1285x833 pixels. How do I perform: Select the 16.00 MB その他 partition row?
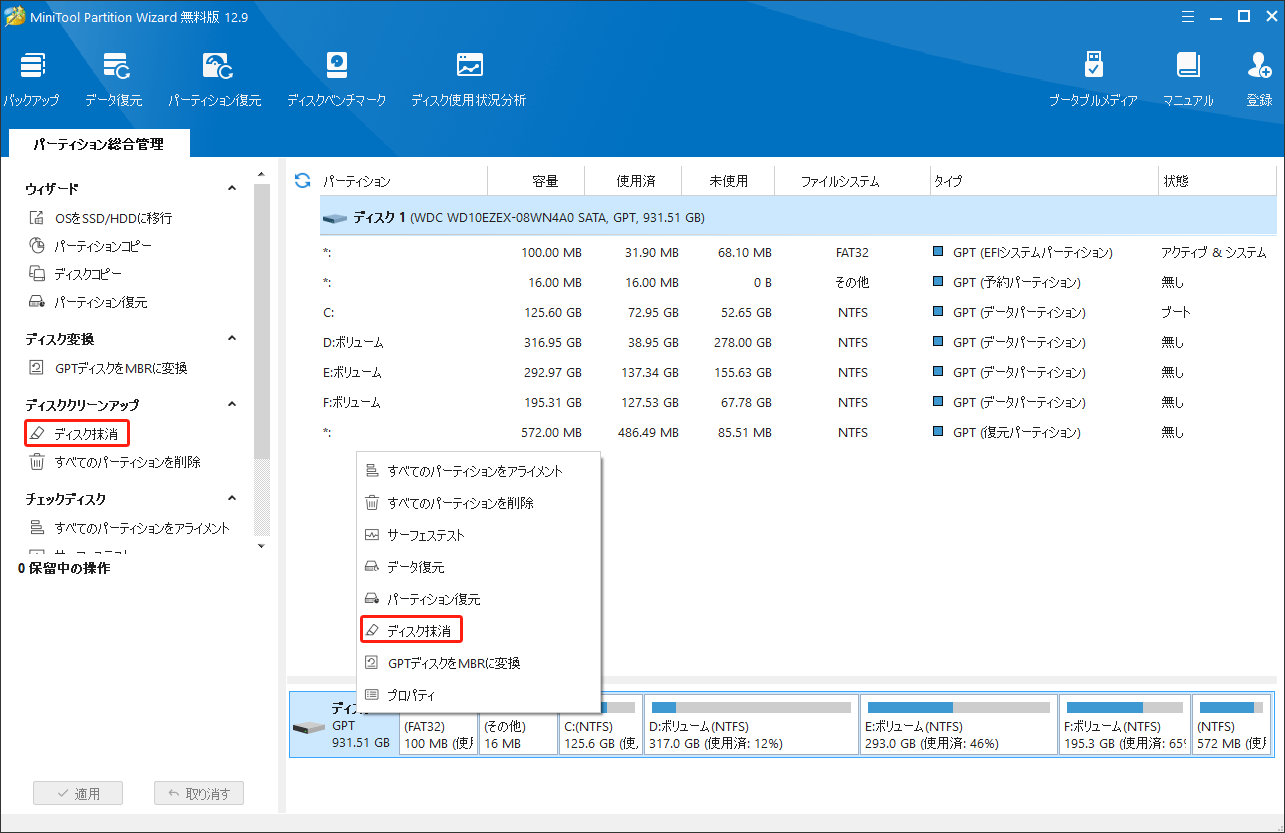798,282
